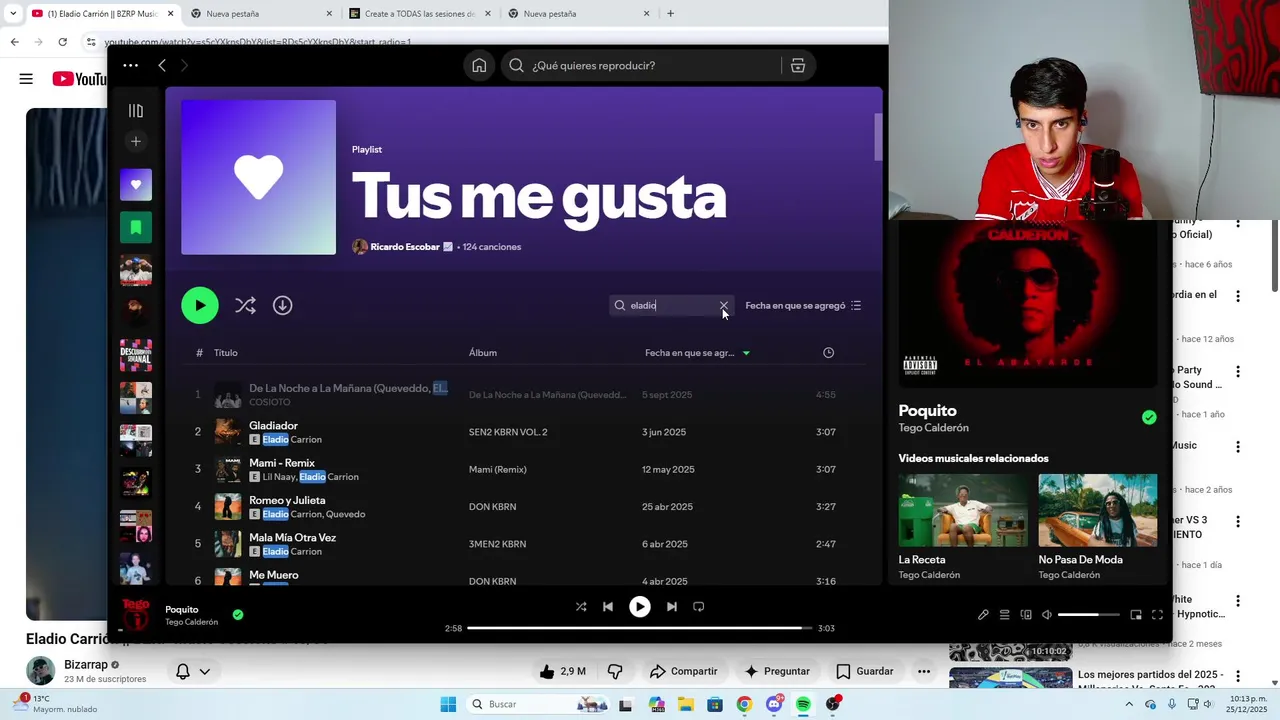Open the SEN2 KBRN VOL. 2 album link
Viewport: 1280px width, 720px height.
click(508, 432)
